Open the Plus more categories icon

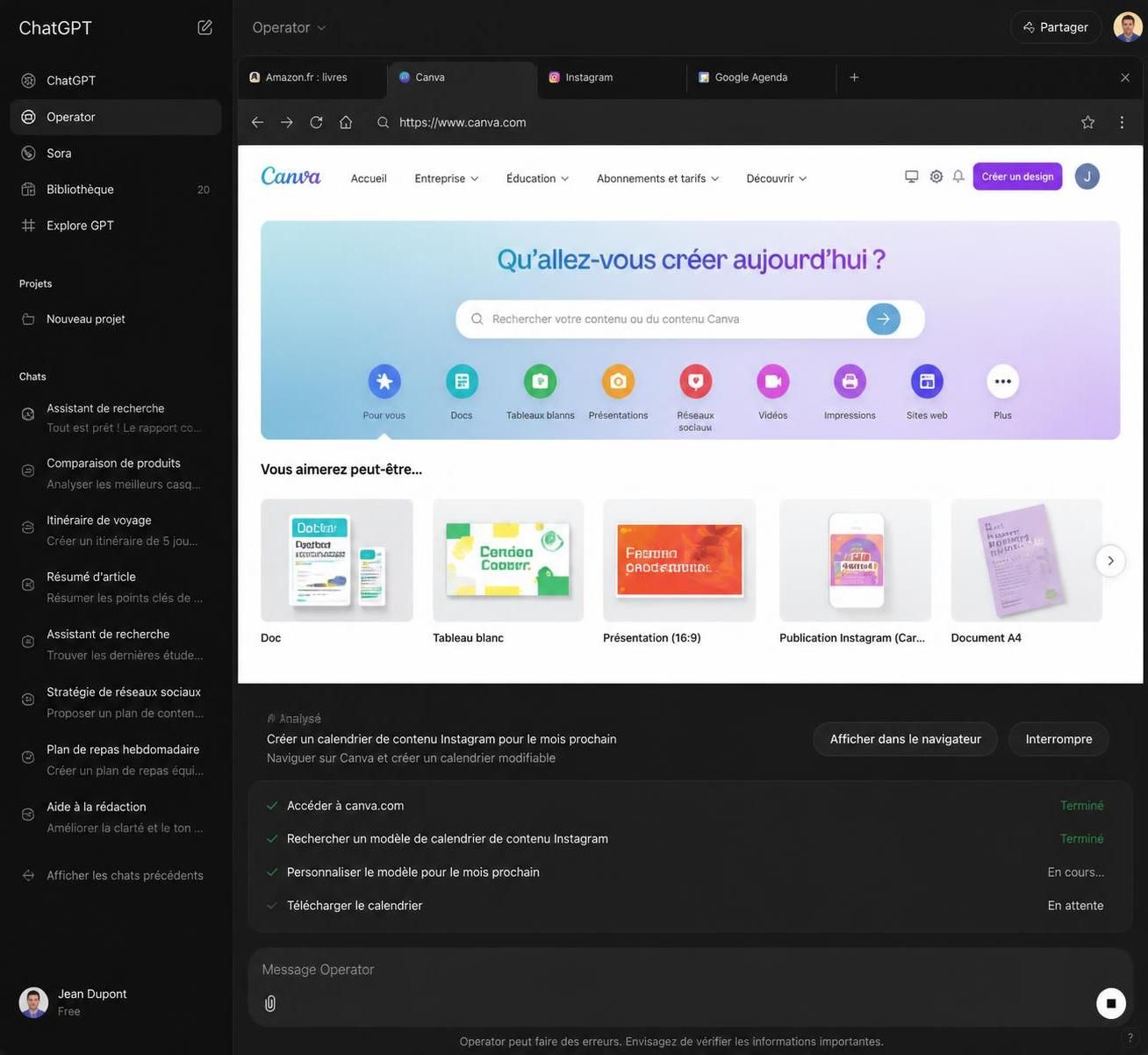pos(1002,382)
